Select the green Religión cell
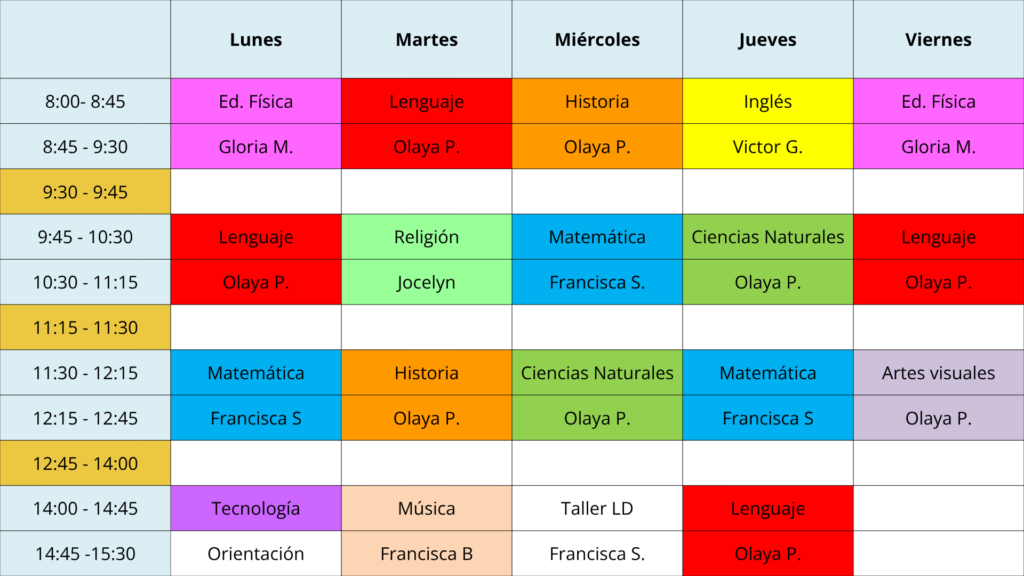The height and width of the screenshot is (576, 1024). click(x=427, y=237)
